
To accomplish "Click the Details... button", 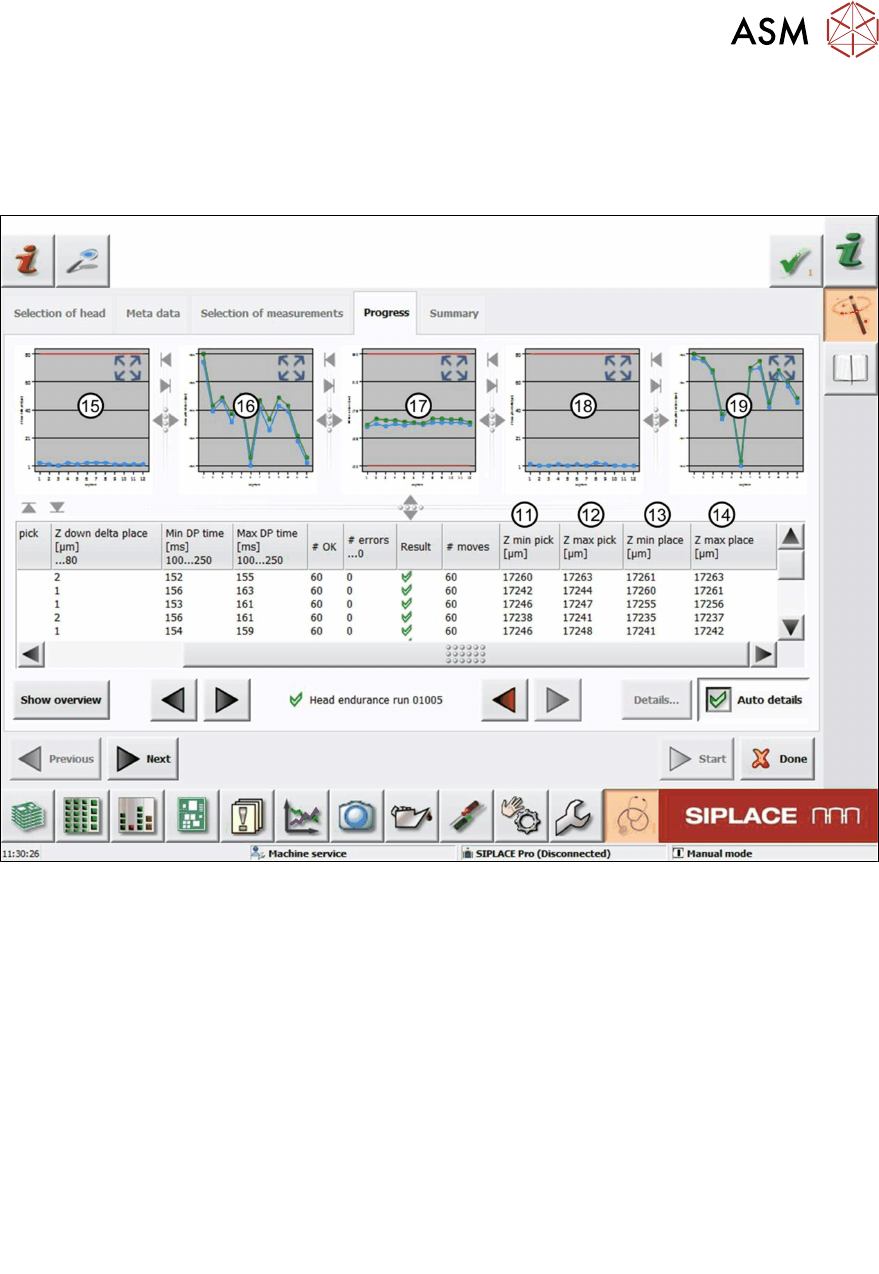I will (x=657, y=700).
